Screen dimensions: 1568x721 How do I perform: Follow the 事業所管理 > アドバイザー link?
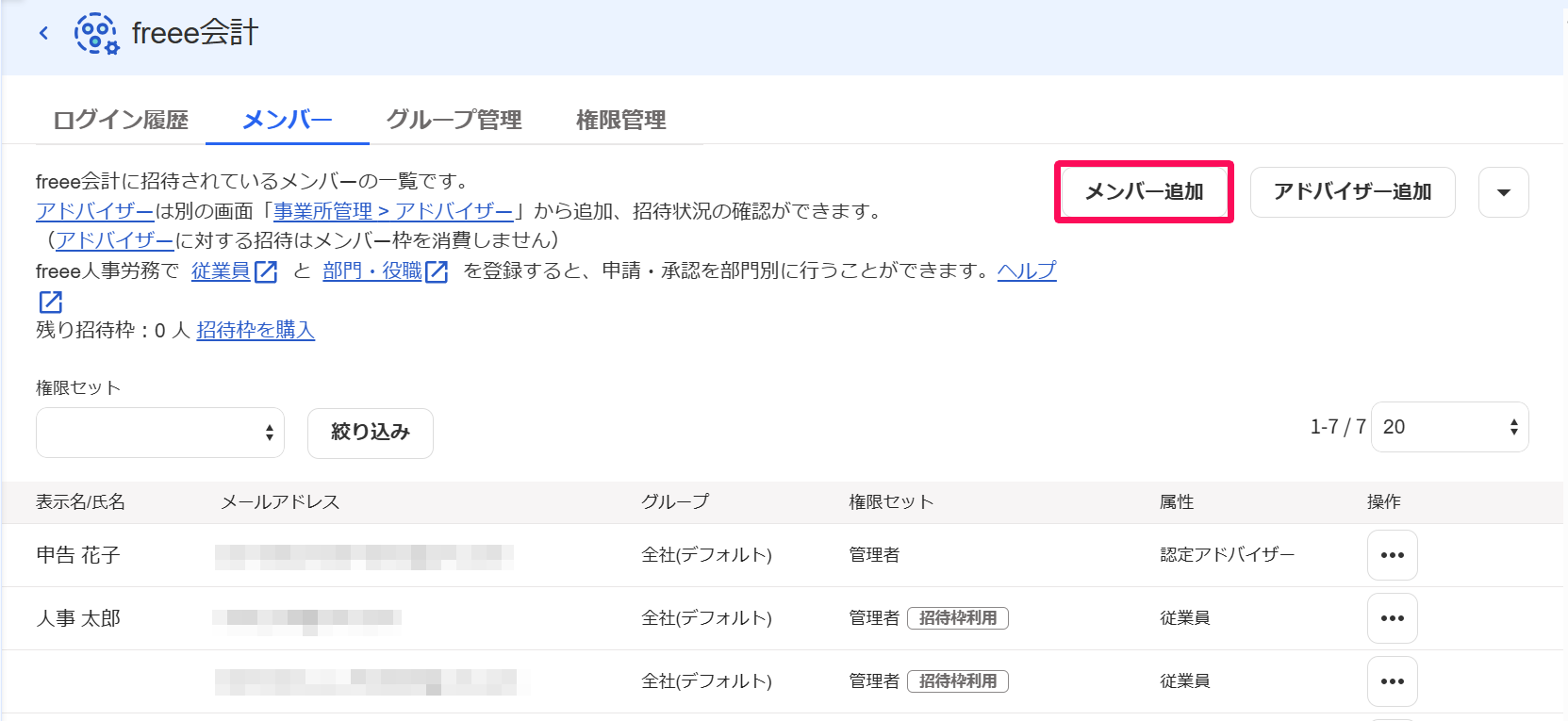click(393, 211)
